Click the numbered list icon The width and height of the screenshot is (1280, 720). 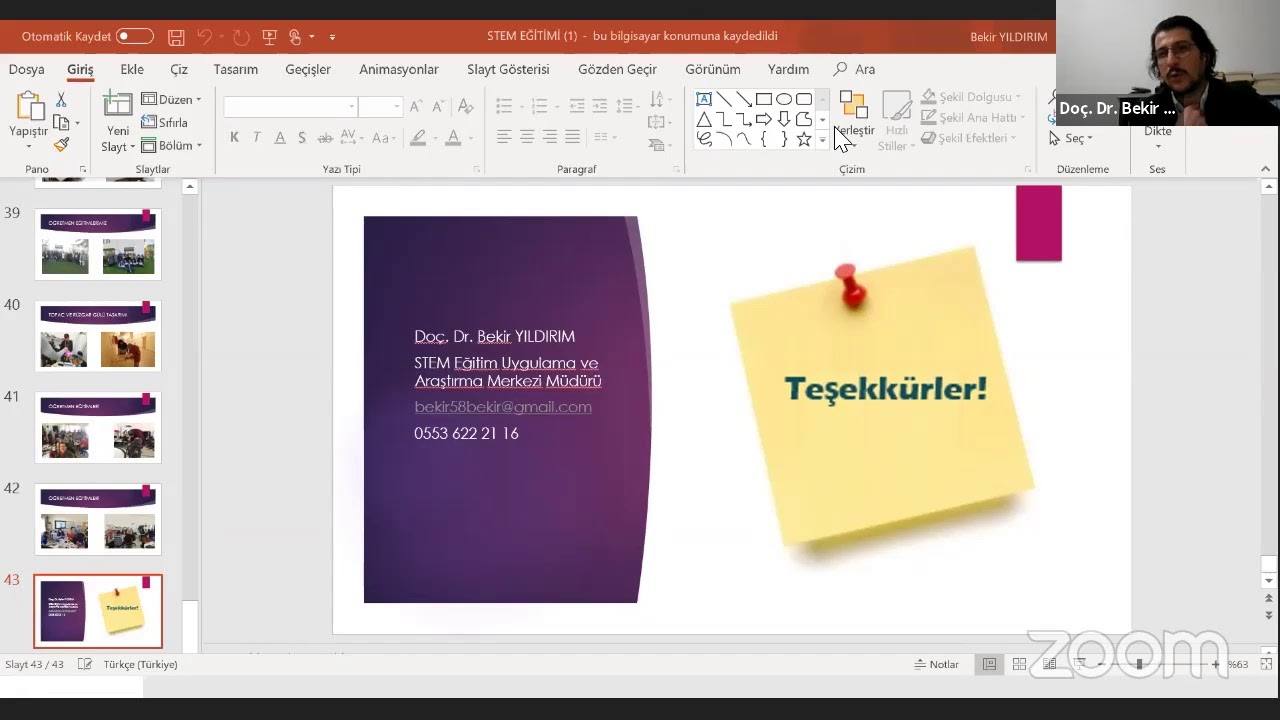(540, 106)
